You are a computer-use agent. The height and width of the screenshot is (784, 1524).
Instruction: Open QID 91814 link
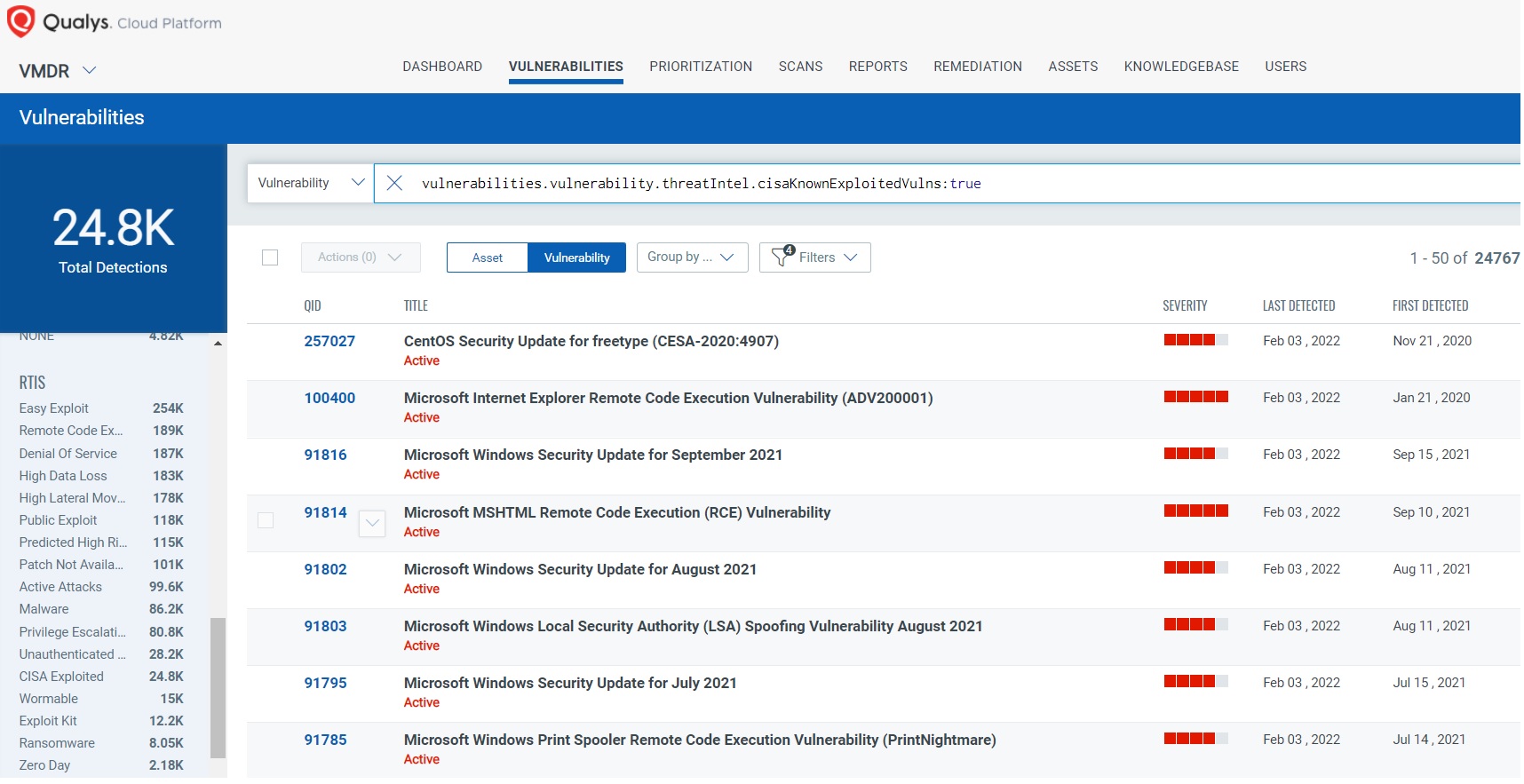point(325,512)
